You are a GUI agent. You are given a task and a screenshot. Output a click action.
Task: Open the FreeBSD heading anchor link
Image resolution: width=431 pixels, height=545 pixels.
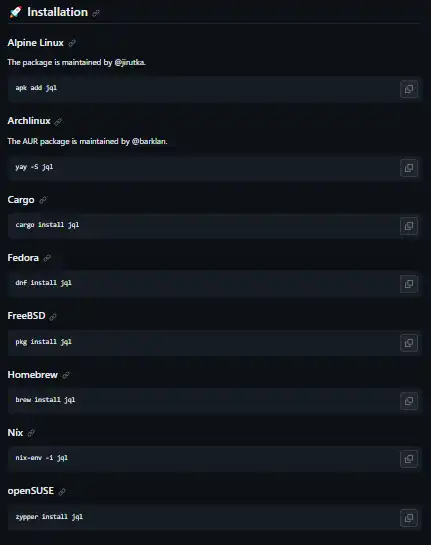53,317
